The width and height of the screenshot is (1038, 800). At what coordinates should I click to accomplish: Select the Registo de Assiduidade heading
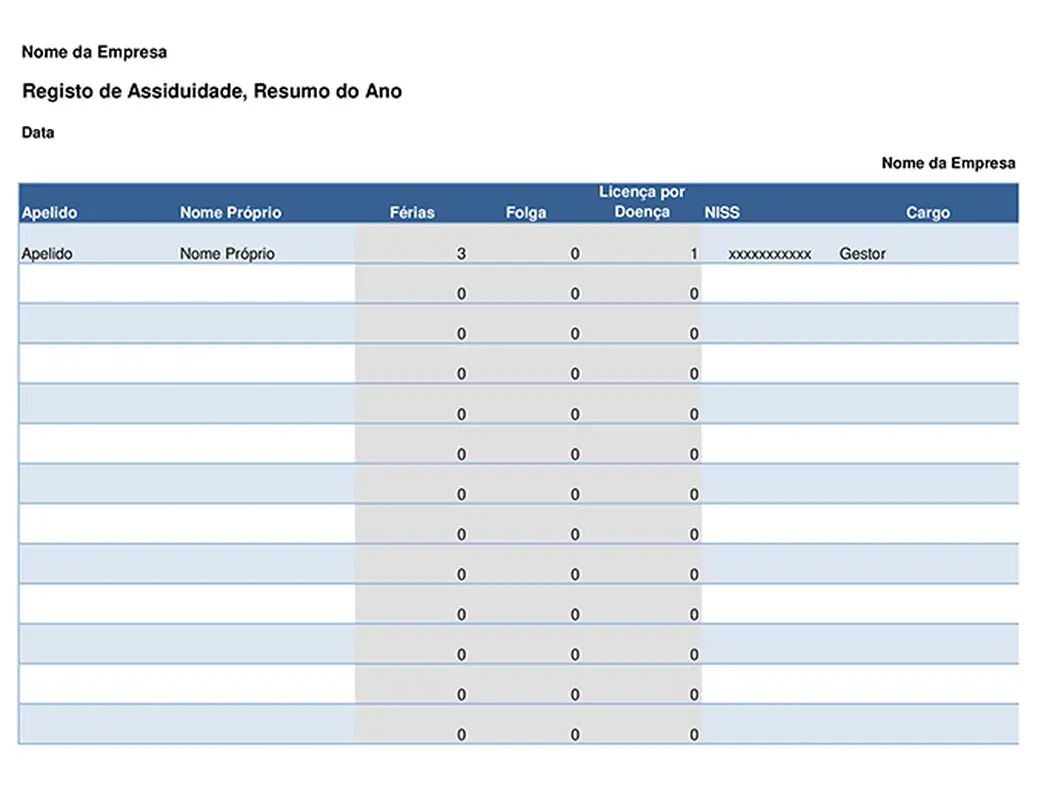[x=213, y=90]
